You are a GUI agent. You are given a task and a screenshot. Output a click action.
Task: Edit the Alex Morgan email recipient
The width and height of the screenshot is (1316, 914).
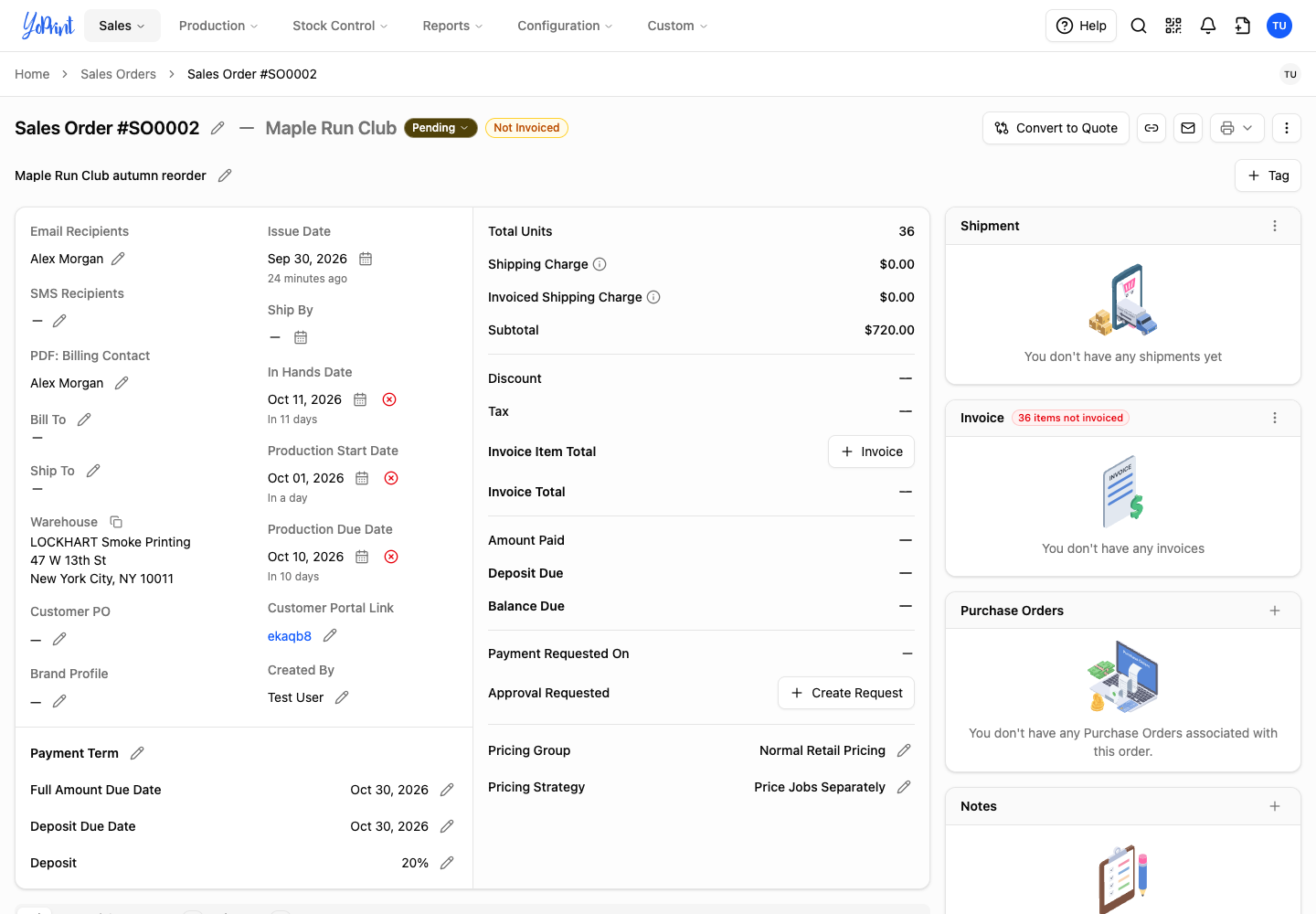tap(118, 259)
